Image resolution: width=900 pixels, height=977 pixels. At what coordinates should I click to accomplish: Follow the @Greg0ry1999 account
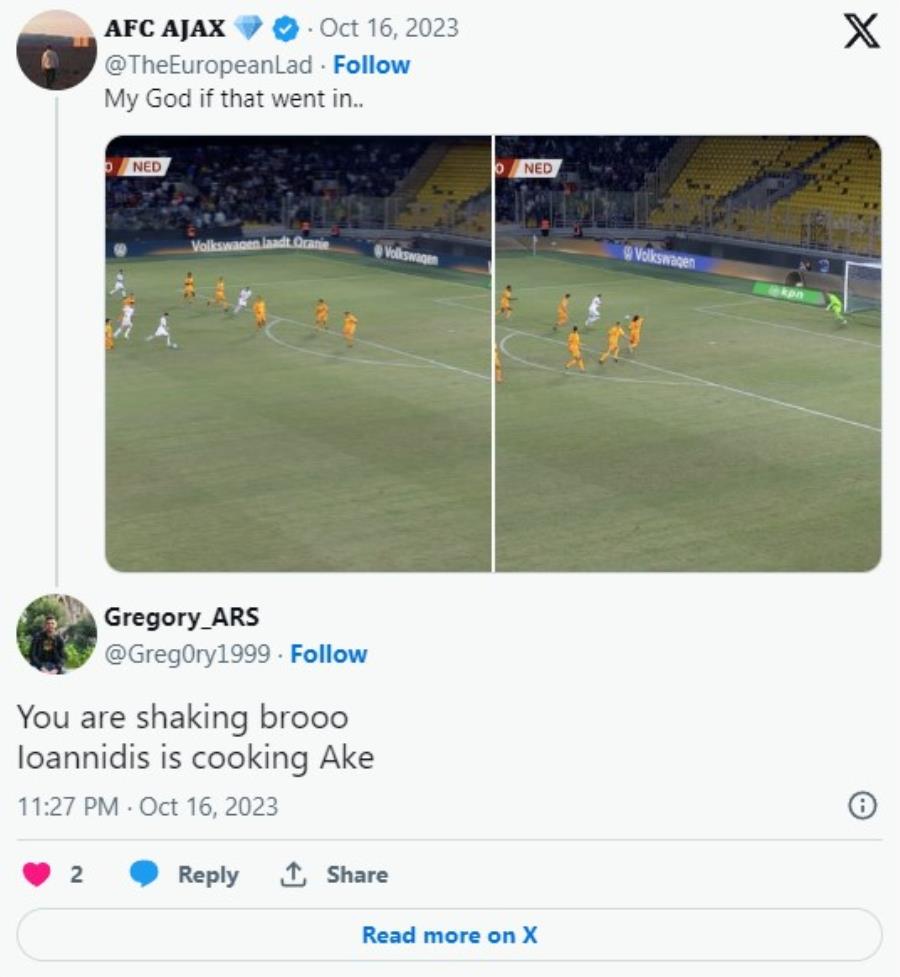pyautogui.click(x=329, y=654)
